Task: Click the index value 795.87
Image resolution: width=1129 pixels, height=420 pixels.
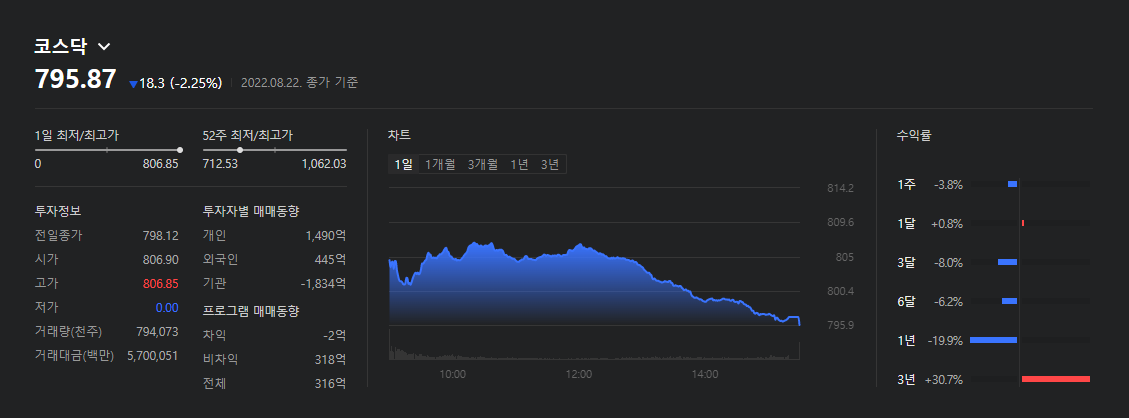Action: pyautogui.click(x=76, y=79)
